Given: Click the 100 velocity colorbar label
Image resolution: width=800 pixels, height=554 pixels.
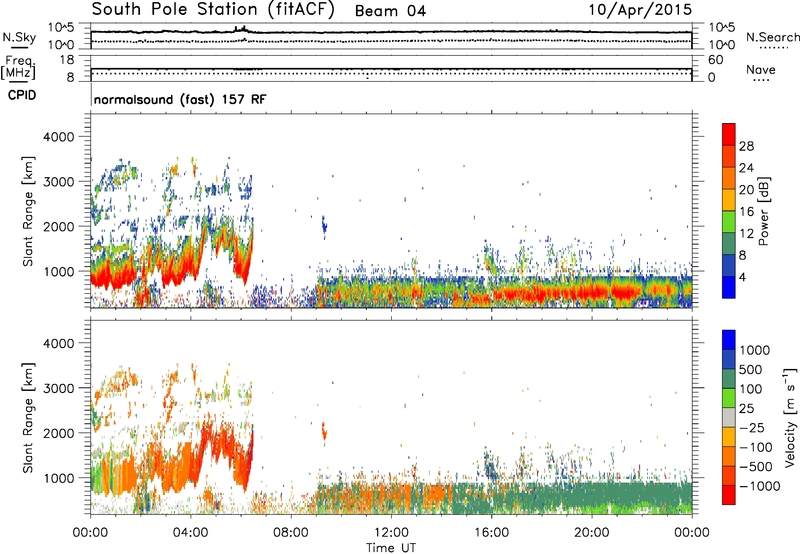Looking at the screenshot, I should [x=751, y=389].
